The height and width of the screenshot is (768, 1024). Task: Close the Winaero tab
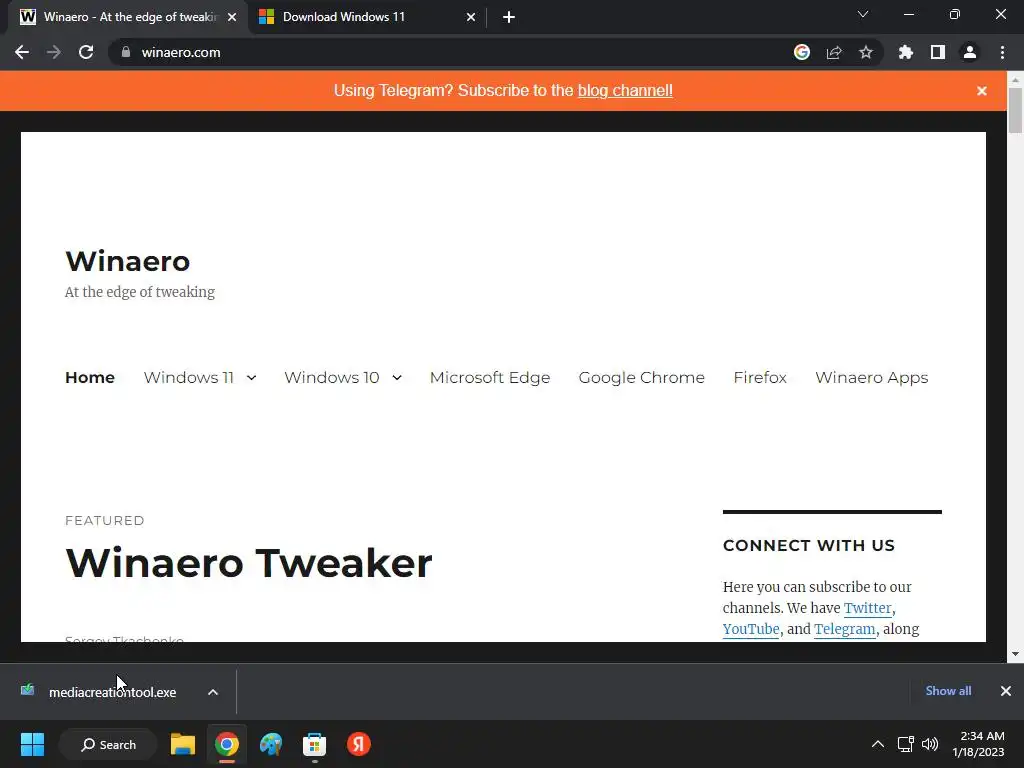[232, 17]
